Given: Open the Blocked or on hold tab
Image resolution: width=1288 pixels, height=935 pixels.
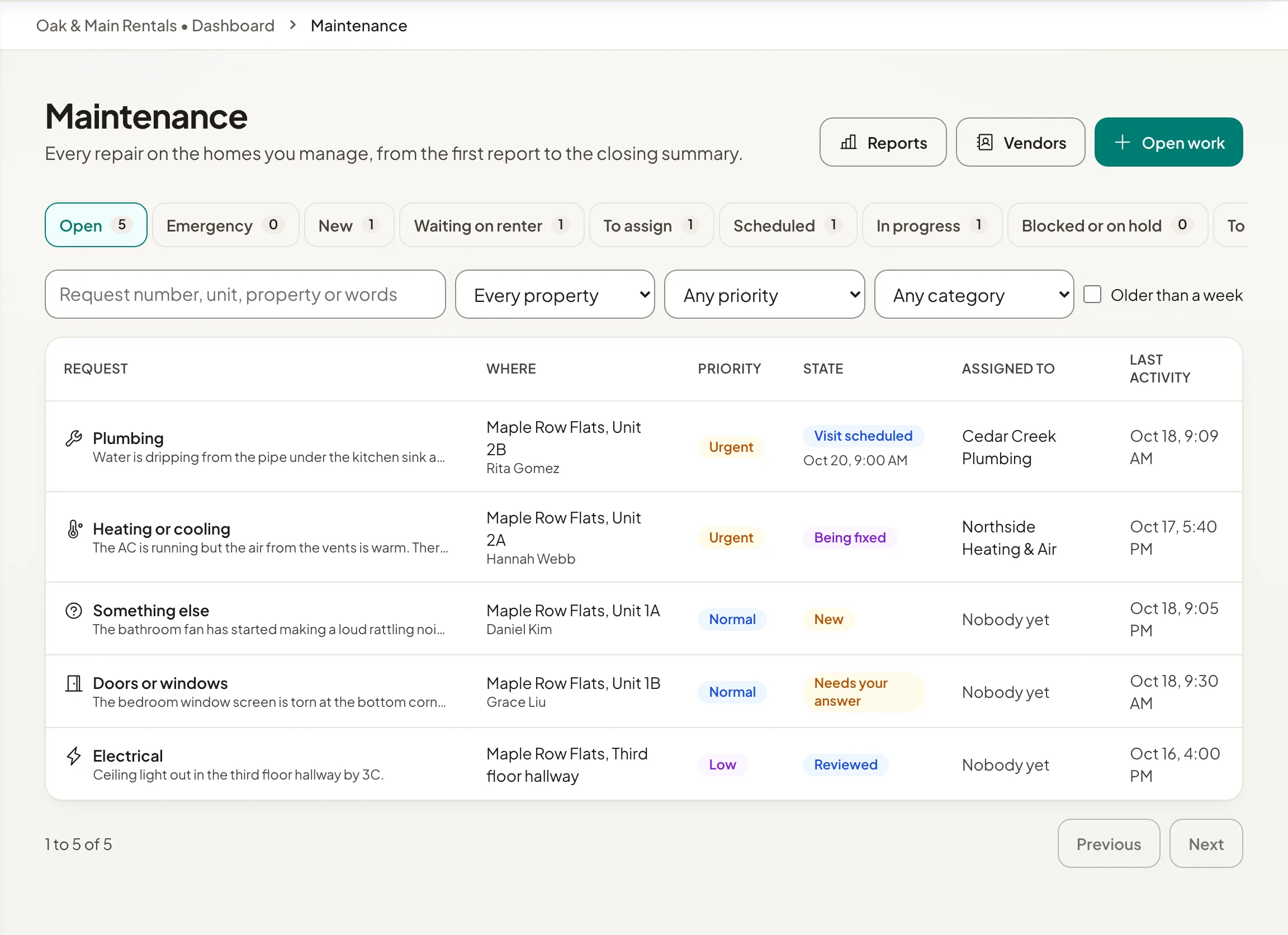Looking at the screenshot, I should point(1108,225).
